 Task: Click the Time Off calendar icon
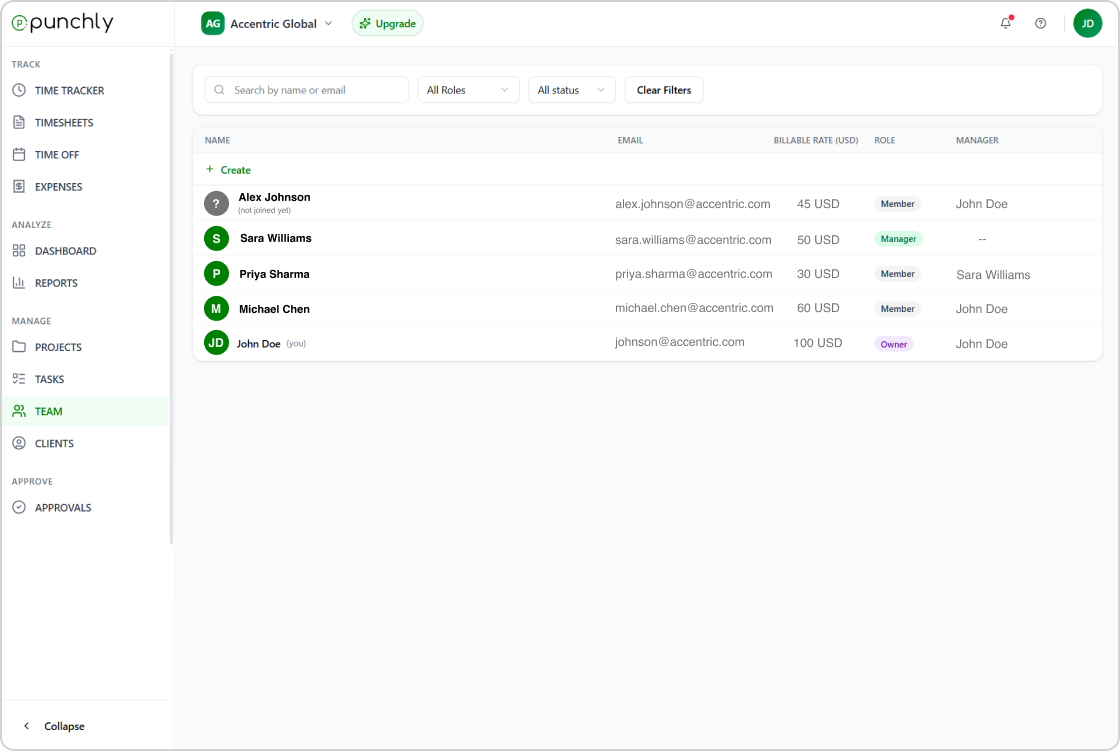[19, 155]
